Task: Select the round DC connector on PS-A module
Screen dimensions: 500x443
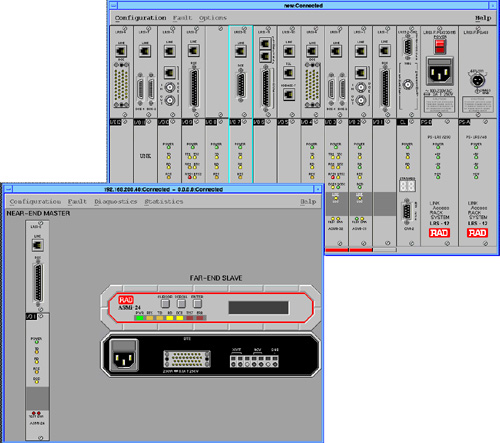Action: click(x=477, y=80)
